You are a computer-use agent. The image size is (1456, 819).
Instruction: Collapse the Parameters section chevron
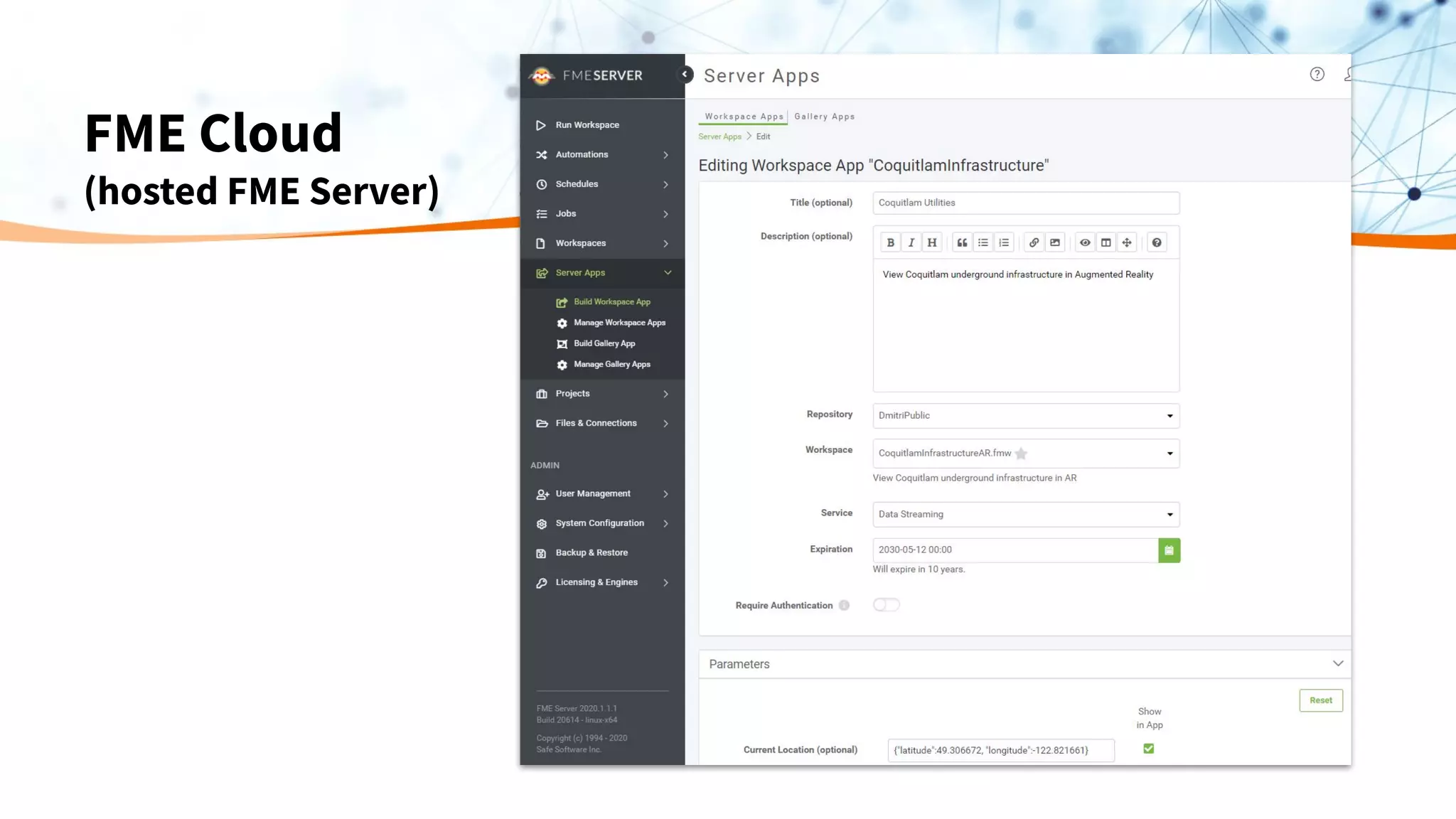pos(1337,663)
